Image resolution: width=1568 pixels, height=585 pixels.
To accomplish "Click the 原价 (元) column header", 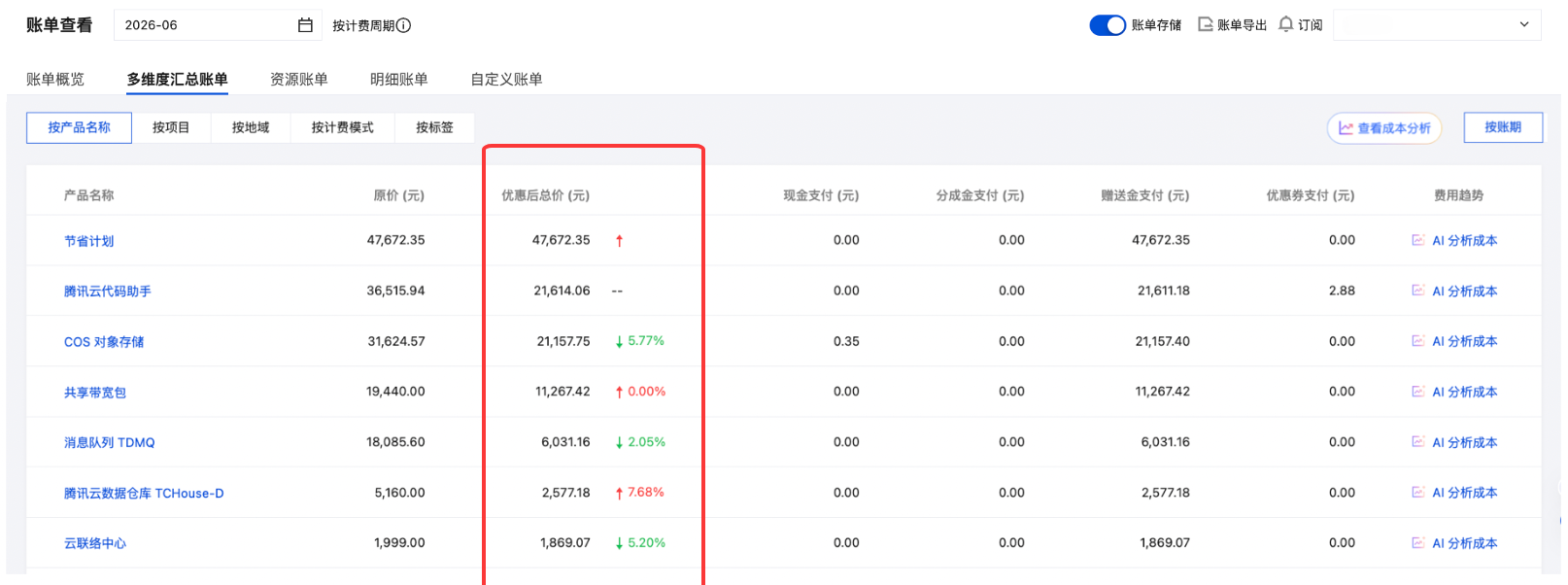I will coord(399,195).
